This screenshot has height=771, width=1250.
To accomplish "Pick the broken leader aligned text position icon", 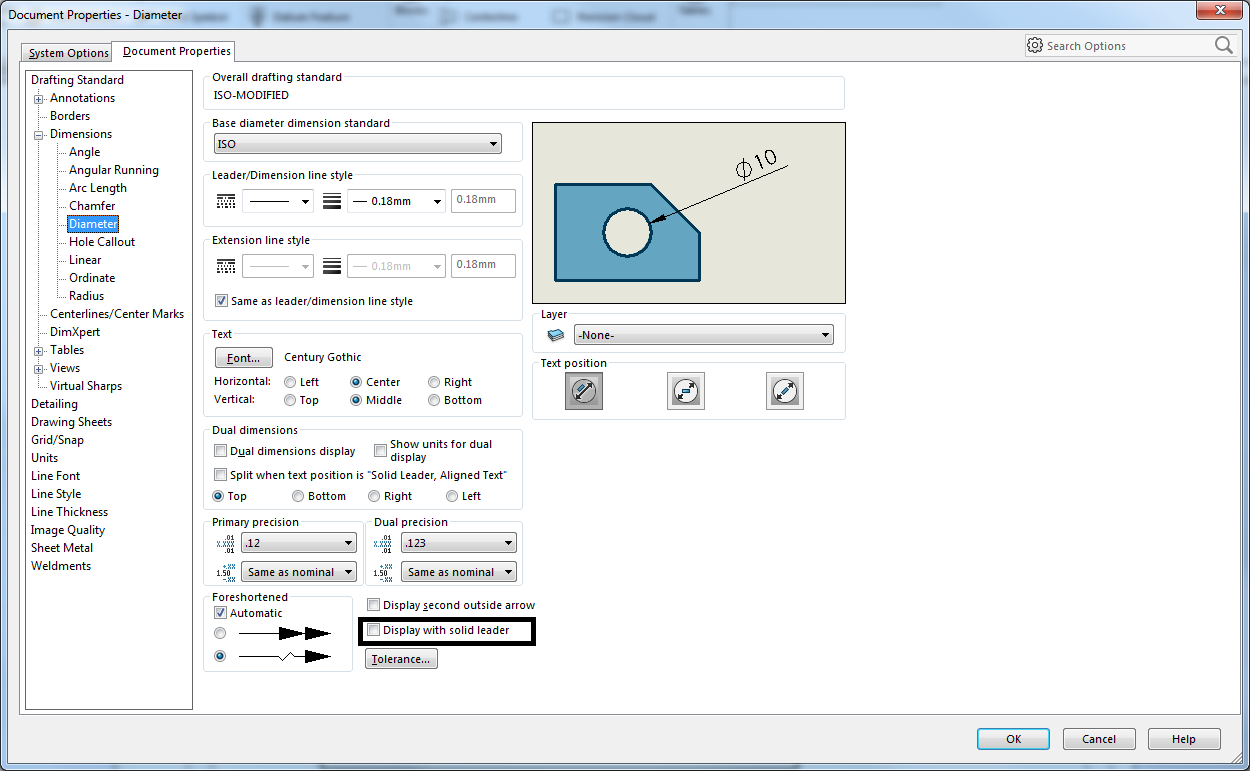I will (x=785, y=391).
